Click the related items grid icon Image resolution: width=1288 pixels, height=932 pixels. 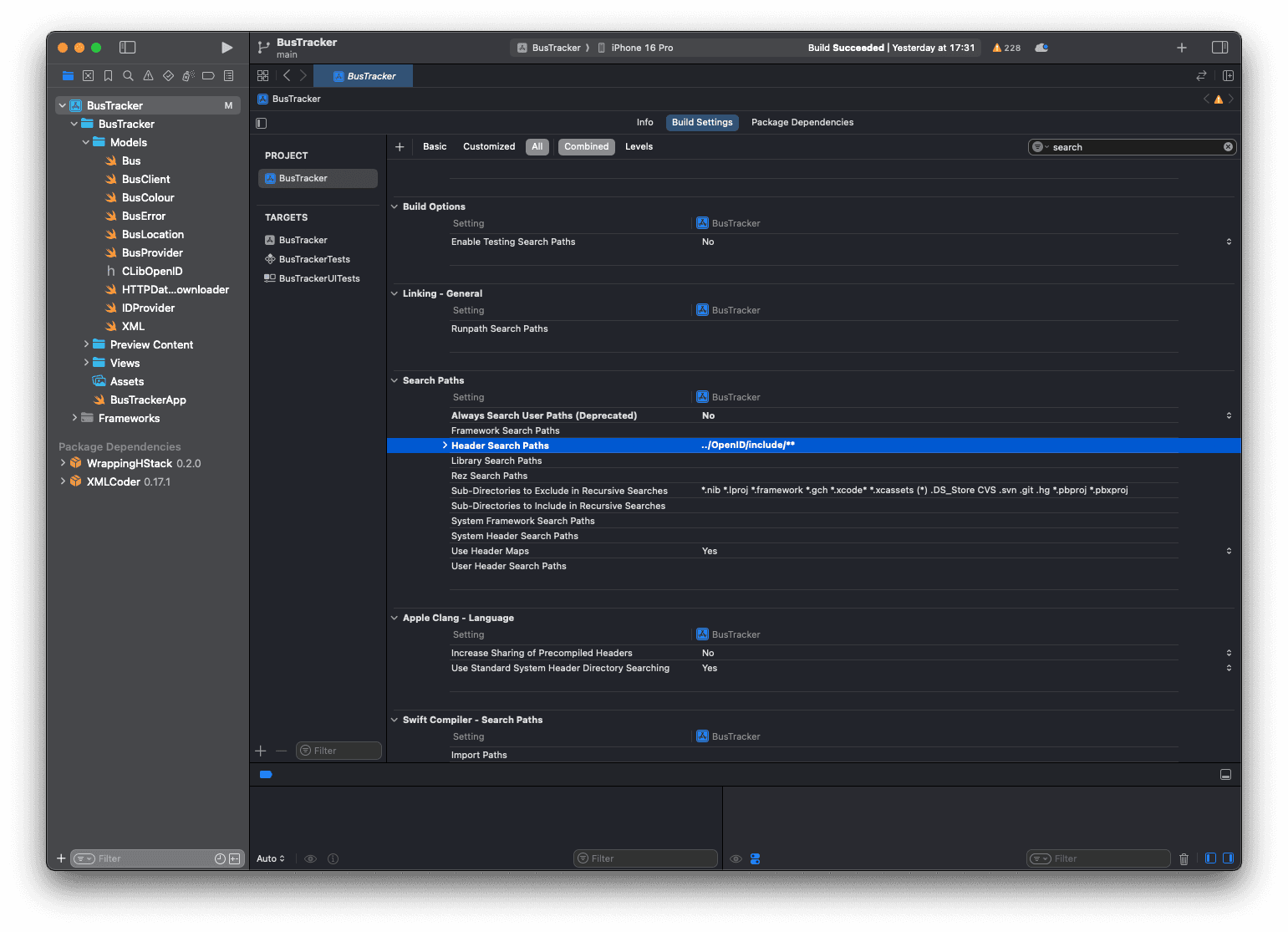point(262,75)
